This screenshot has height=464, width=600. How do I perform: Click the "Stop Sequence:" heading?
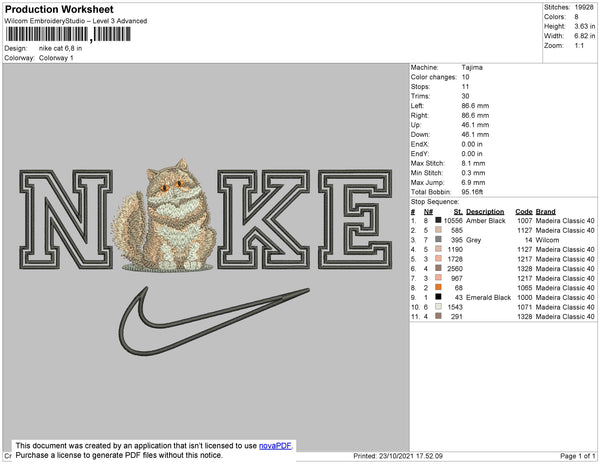(x=435, y=202)
